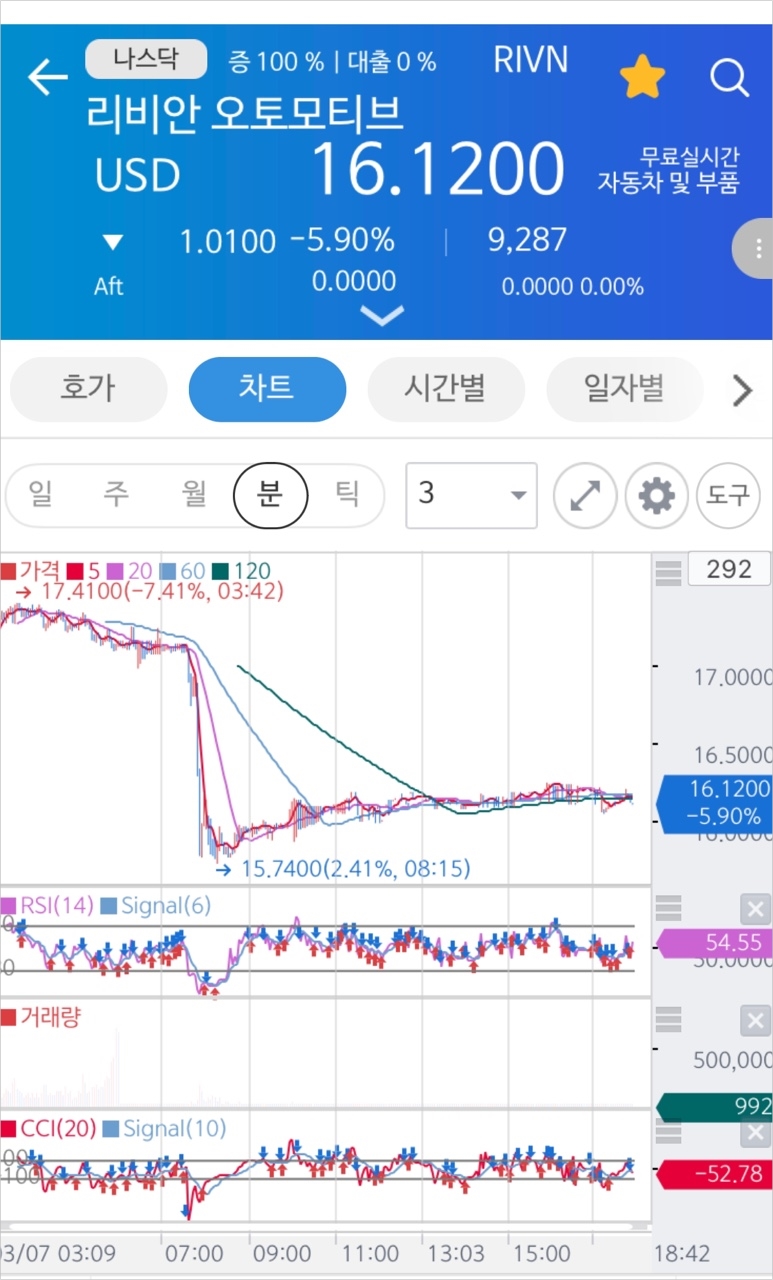Click the purple 54.55 RSI tag
The width and height of the screenshot is (773, 1280).
pyautogui.click(x=715, y=942)
